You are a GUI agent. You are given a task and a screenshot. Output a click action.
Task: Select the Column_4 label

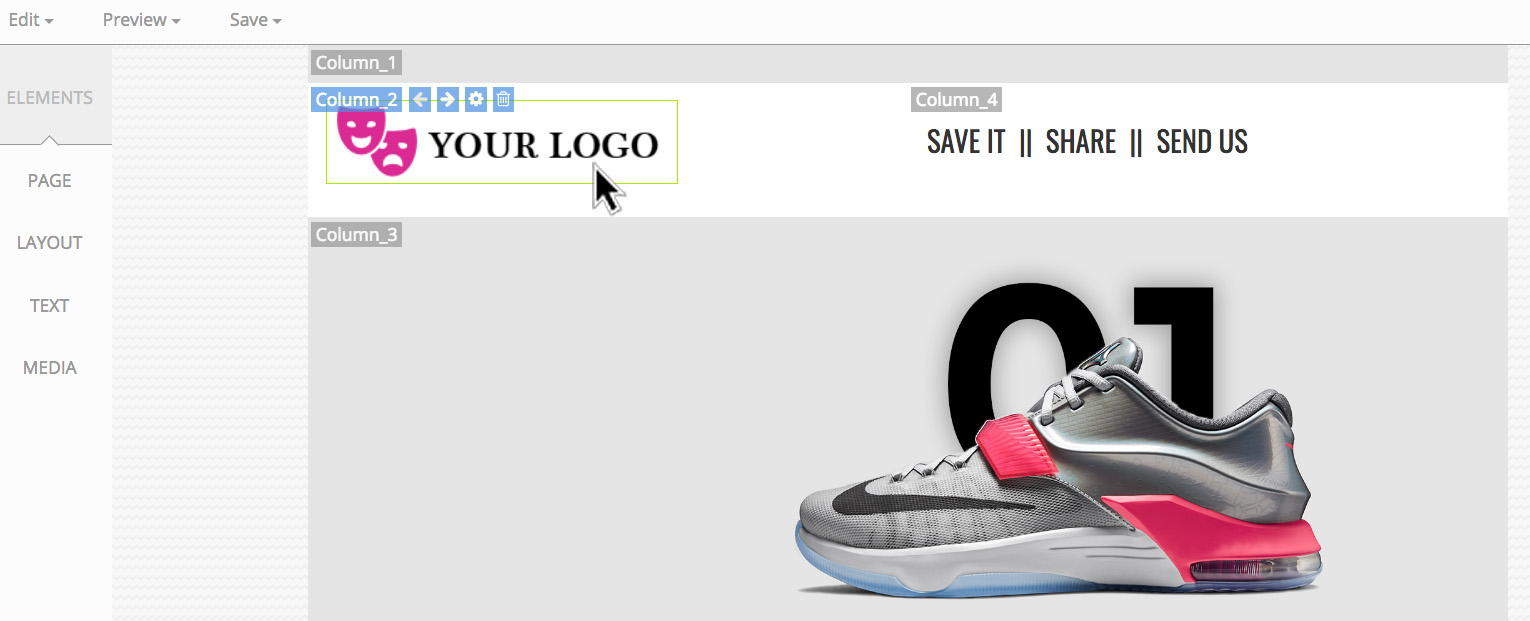coord(956,99)
